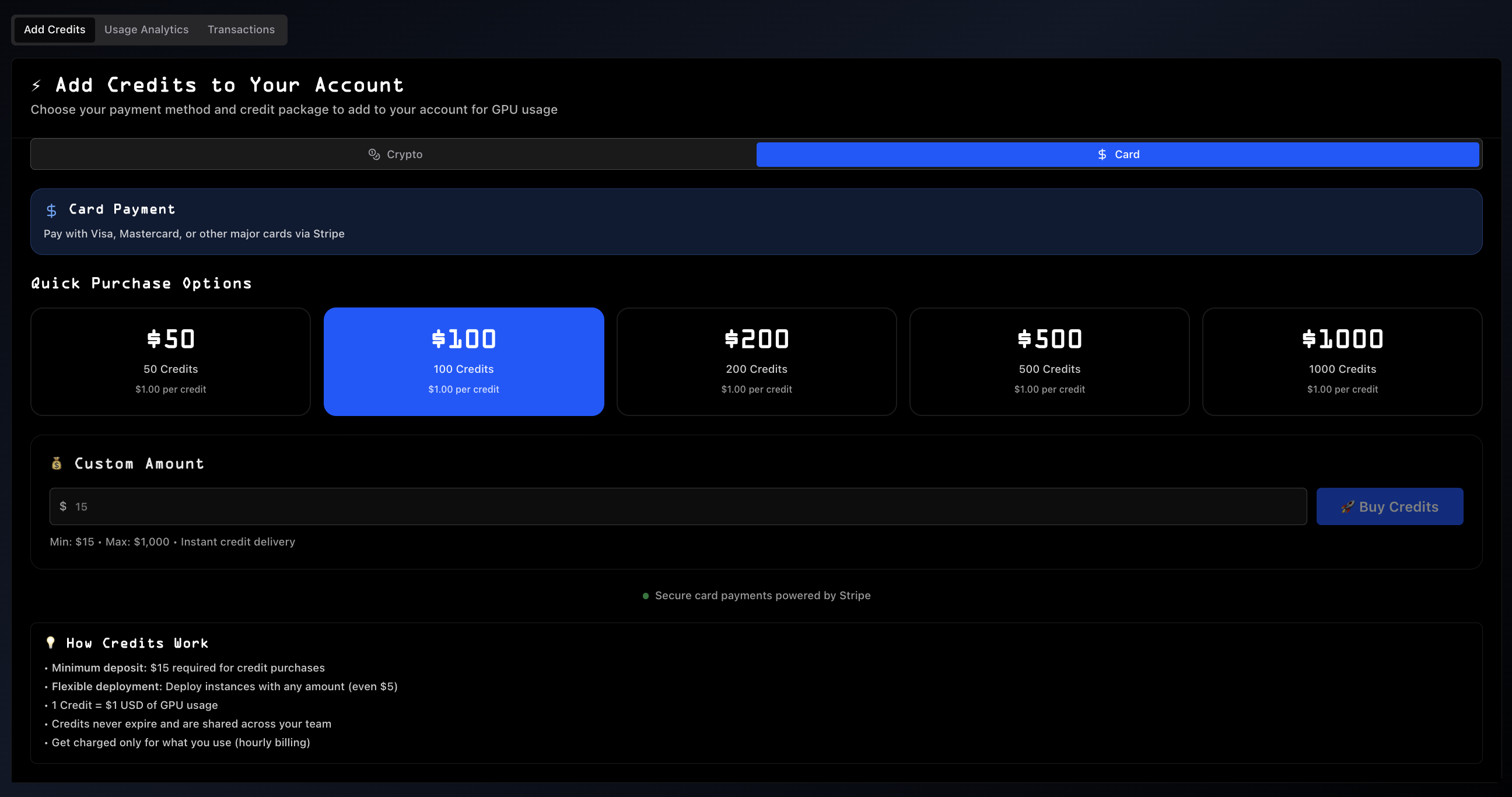The width and height of the screenshot is (1512, 797).
Task: Click the coins icon on the Crypto payment option
Action: point(373,154)
